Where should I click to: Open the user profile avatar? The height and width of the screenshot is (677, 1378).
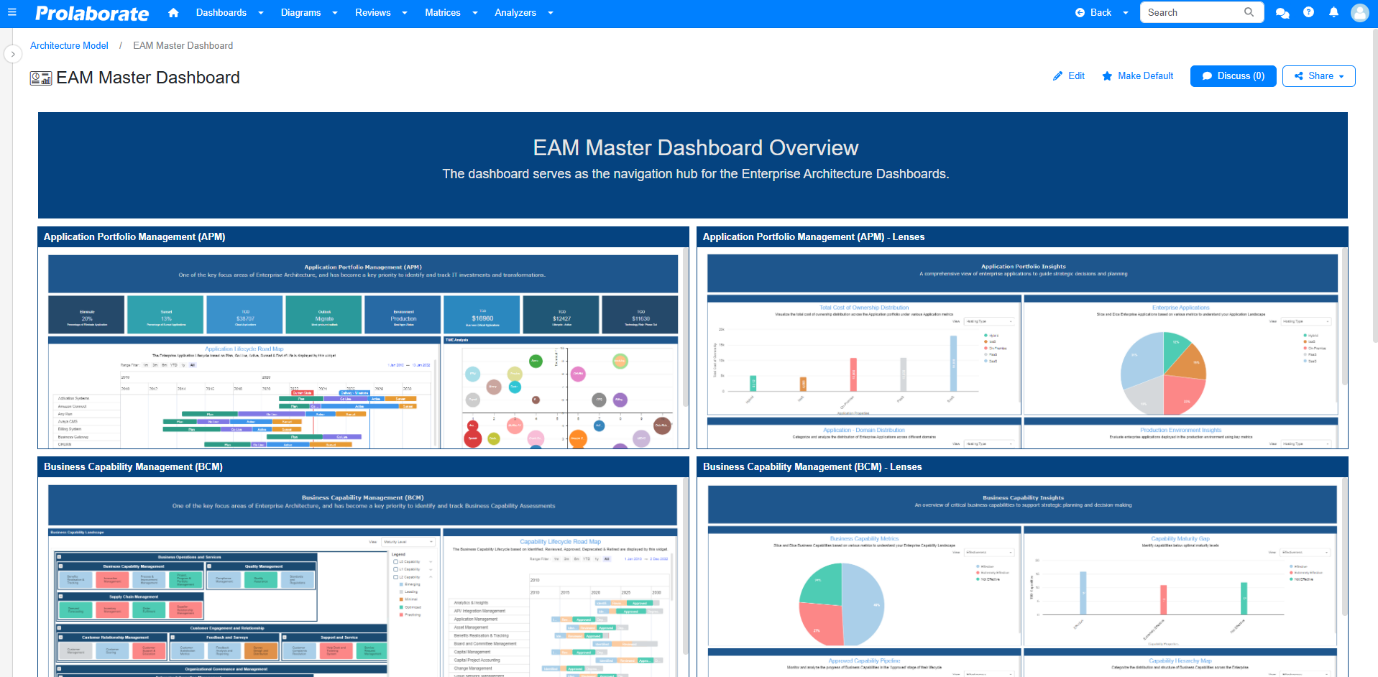click(x=1359, y=13)
